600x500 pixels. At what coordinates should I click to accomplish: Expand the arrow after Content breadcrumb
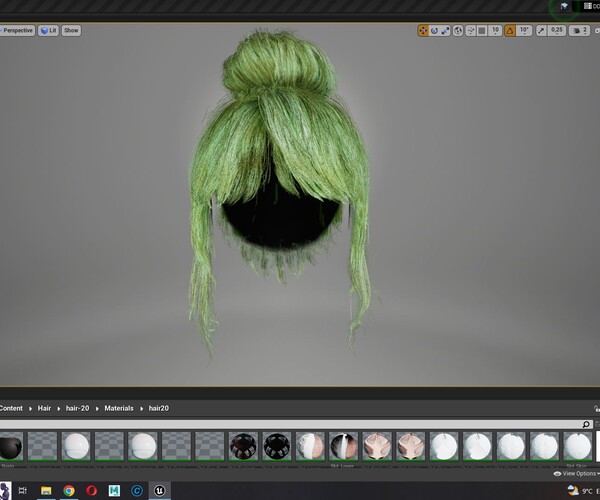tap(30, 409)
